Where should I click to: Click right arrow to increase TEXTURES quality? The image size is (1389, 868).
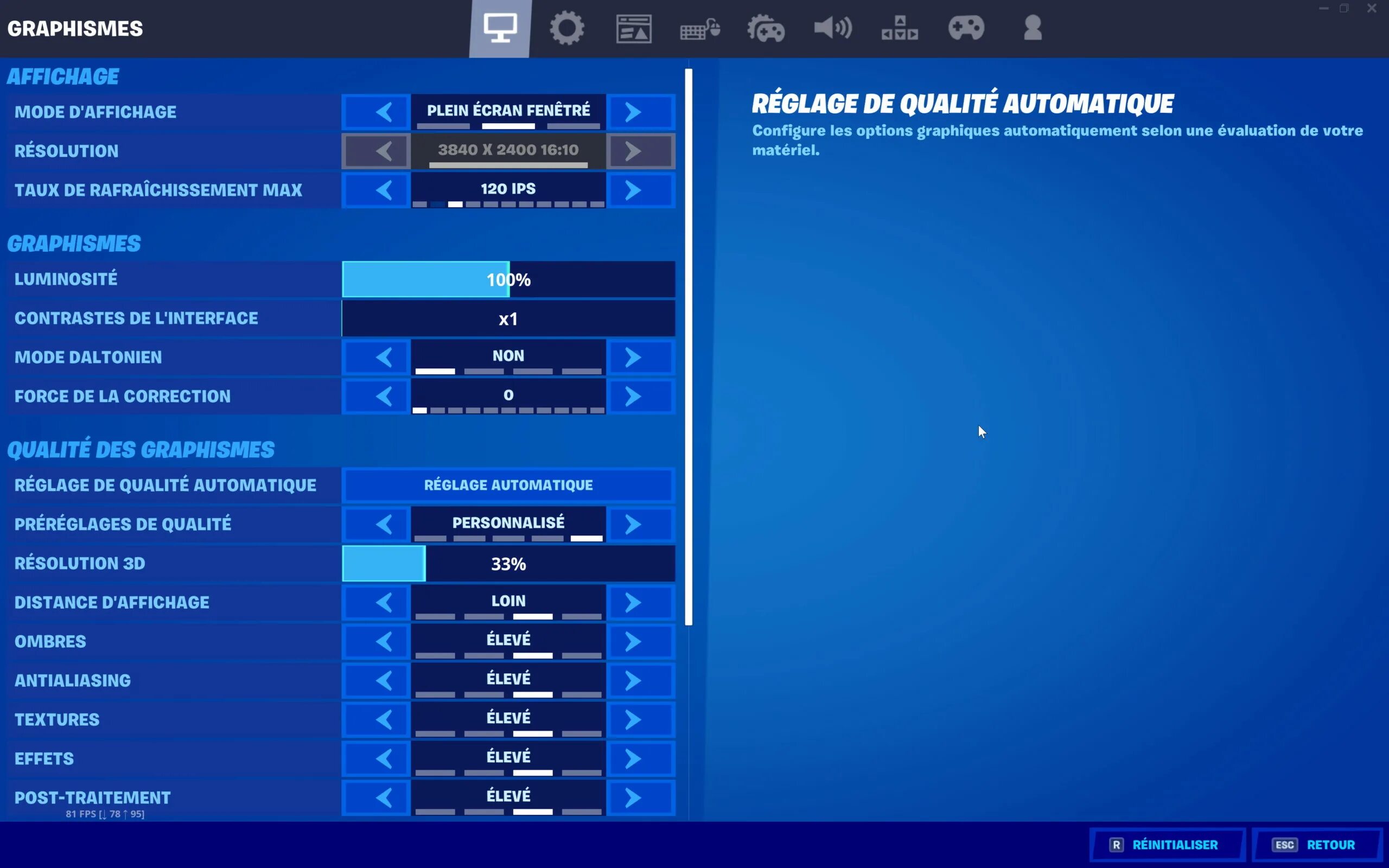coord(634,718)
